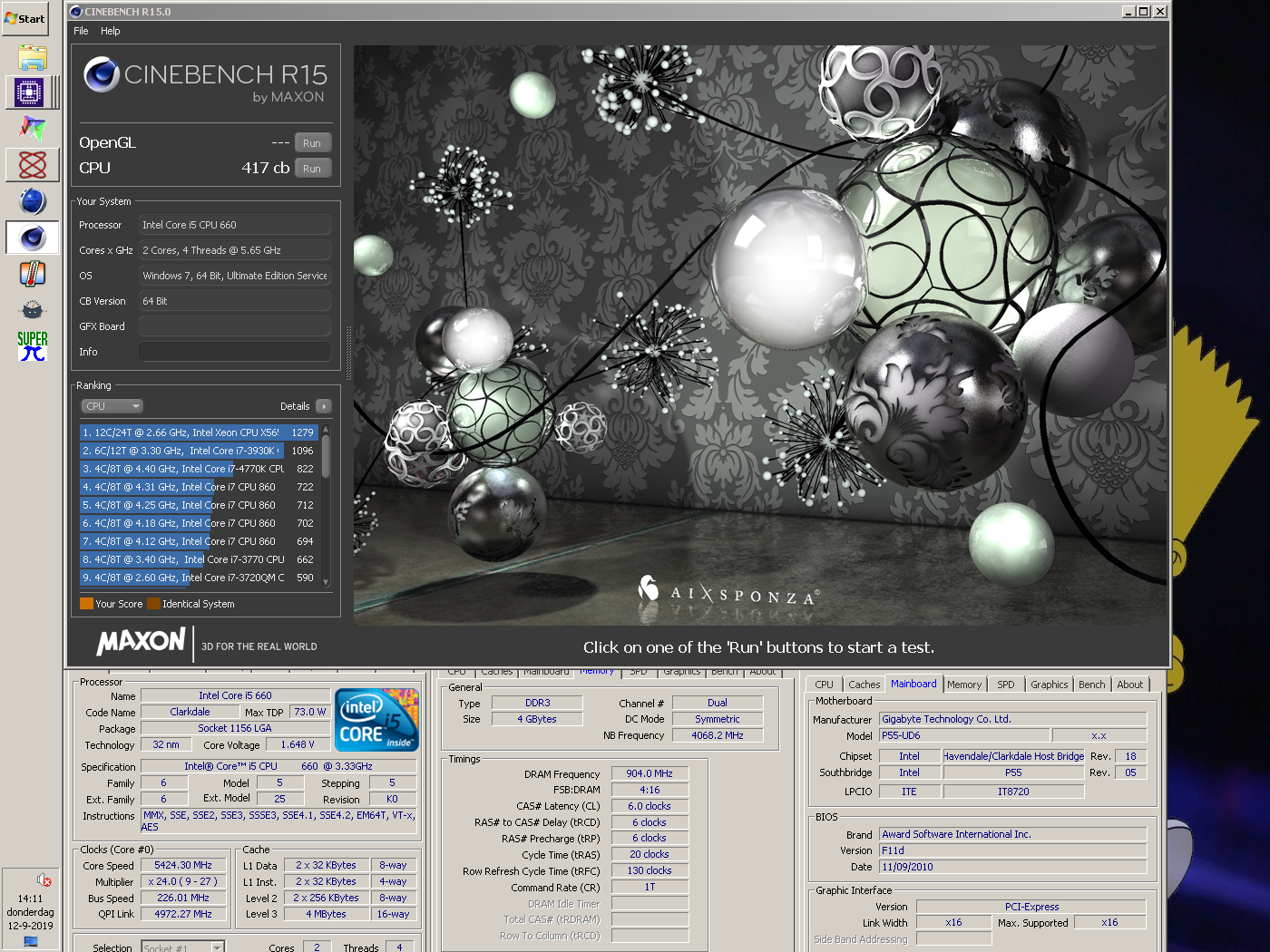Screen dimensions: 1270x952
Task: Open Bench tab in right CPU-Z window
Action: 1092,685
